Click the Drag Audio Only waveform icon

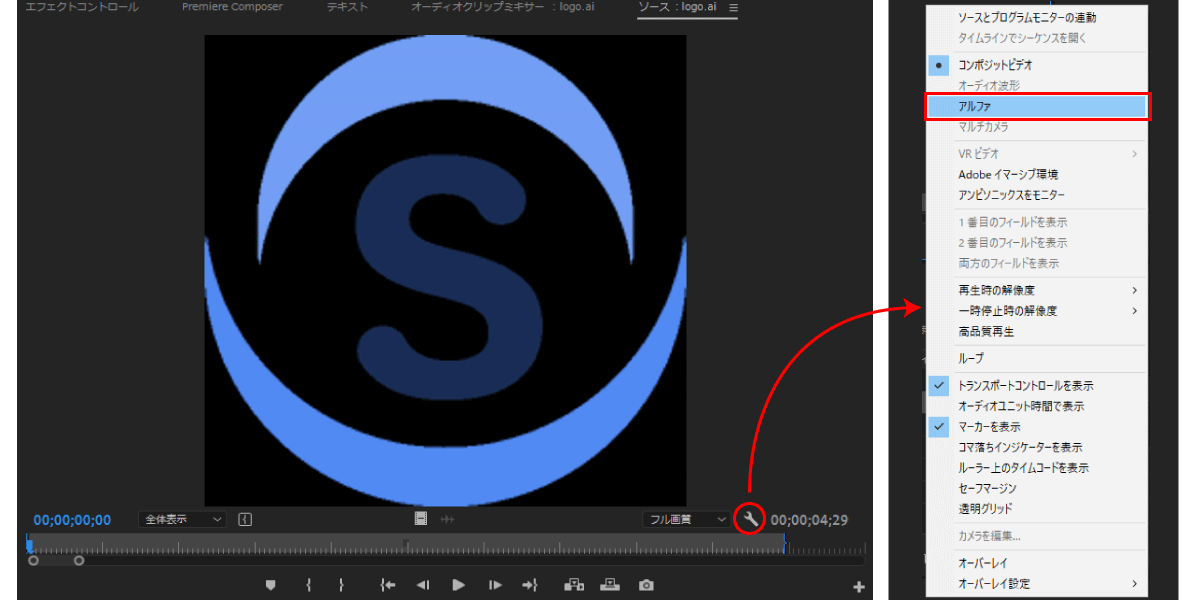click(448, 519)
